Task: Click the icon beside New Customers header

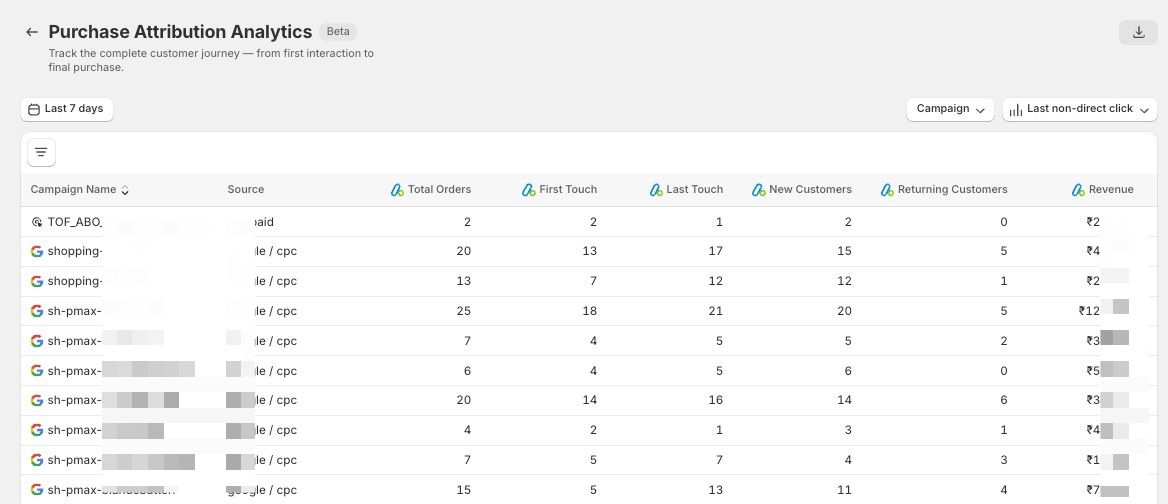Action: [759, 190]
